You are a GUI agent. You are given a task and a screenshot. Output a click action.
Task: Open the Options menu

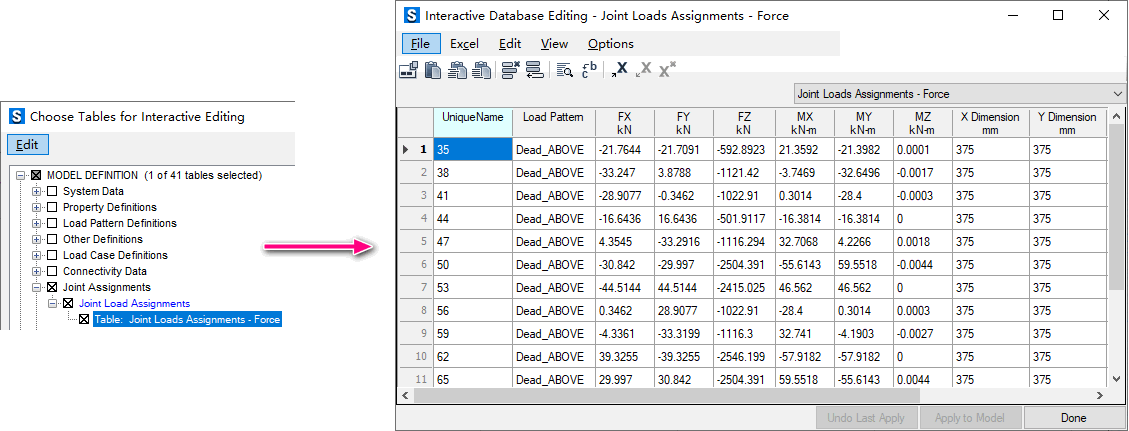coord(610,44)
